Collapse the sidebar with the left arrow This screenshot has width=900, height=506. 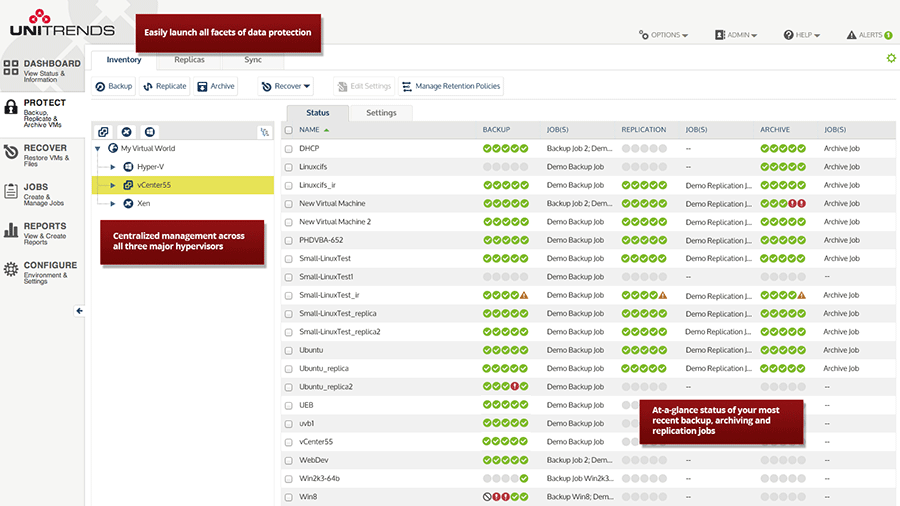coord(79,311)
